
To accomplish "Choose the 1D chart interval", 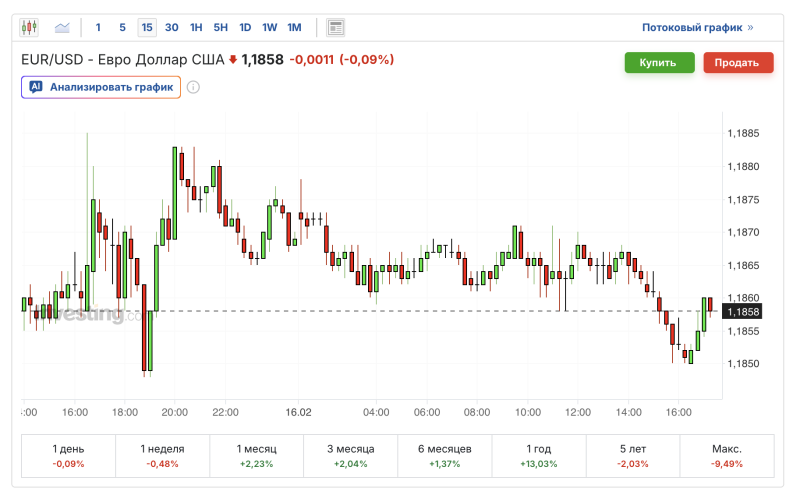I will click(x=245, y=27).
